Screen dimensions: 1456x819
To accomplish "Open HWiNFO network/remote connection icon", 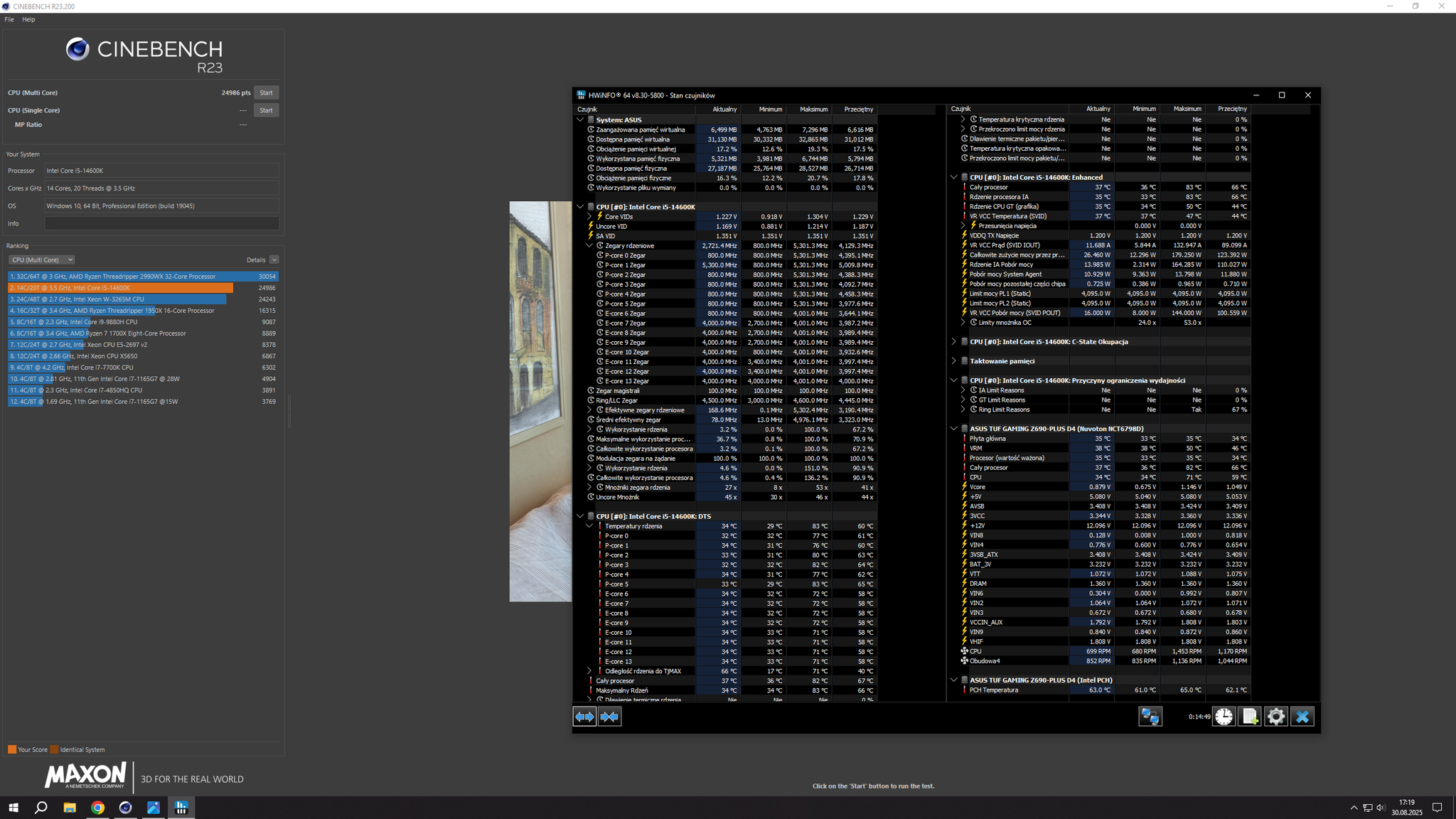I will click(1150, 717).
